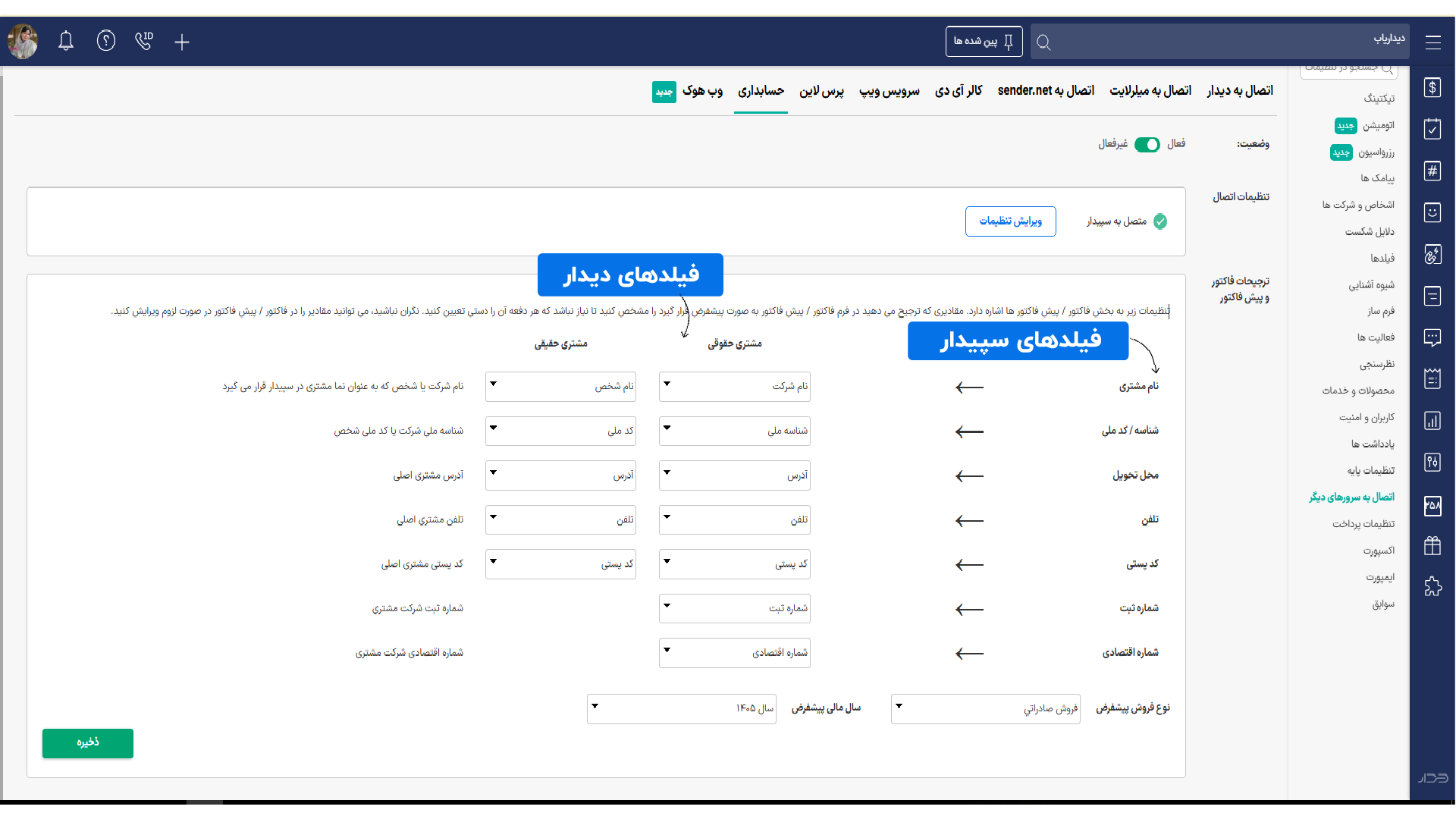Switch to the وب هوک tab
This screenshot has height=819, width=1456.
(x=702, y=91)
